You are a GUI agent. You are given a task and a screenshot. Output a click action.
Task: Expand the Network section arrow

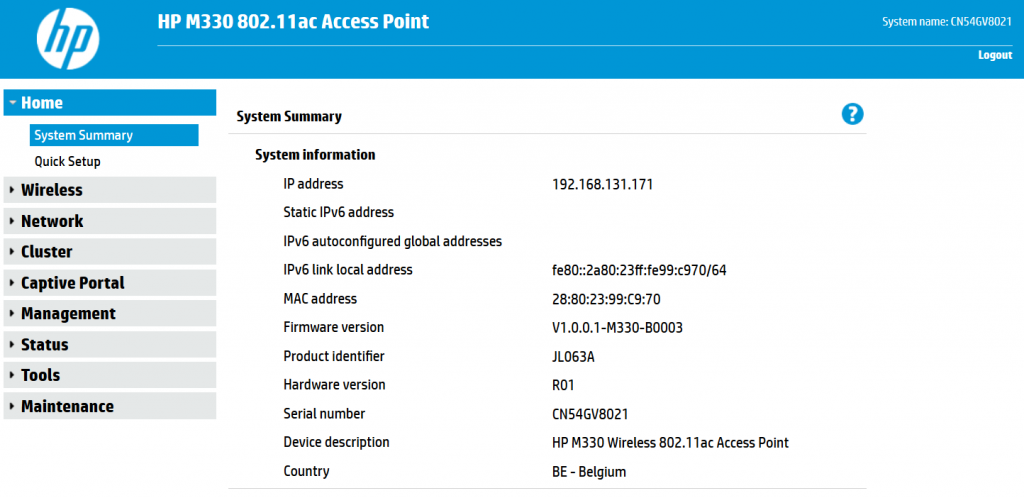[x=12, y=221]
